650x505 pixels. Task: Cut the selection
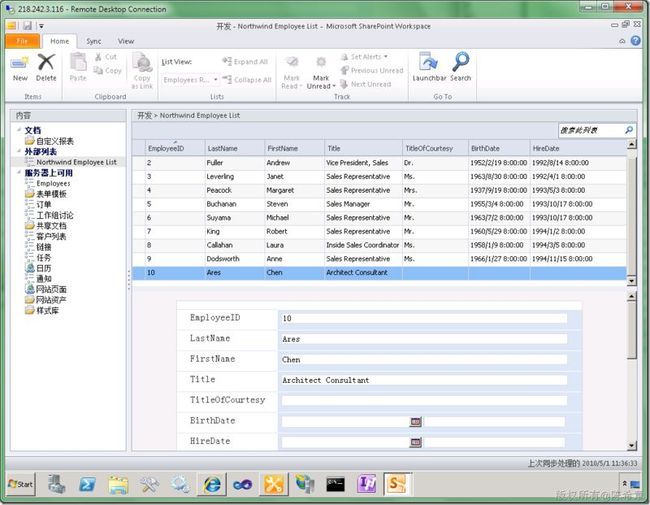coord(106,57)
